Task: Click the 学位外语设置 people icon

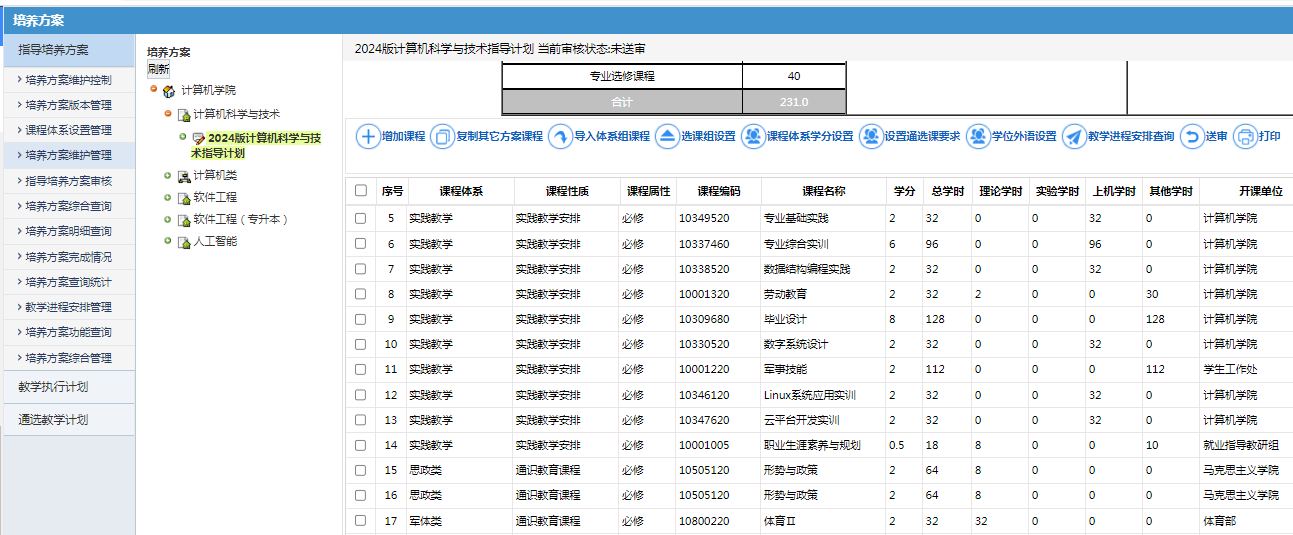Action: pos(978,136)
